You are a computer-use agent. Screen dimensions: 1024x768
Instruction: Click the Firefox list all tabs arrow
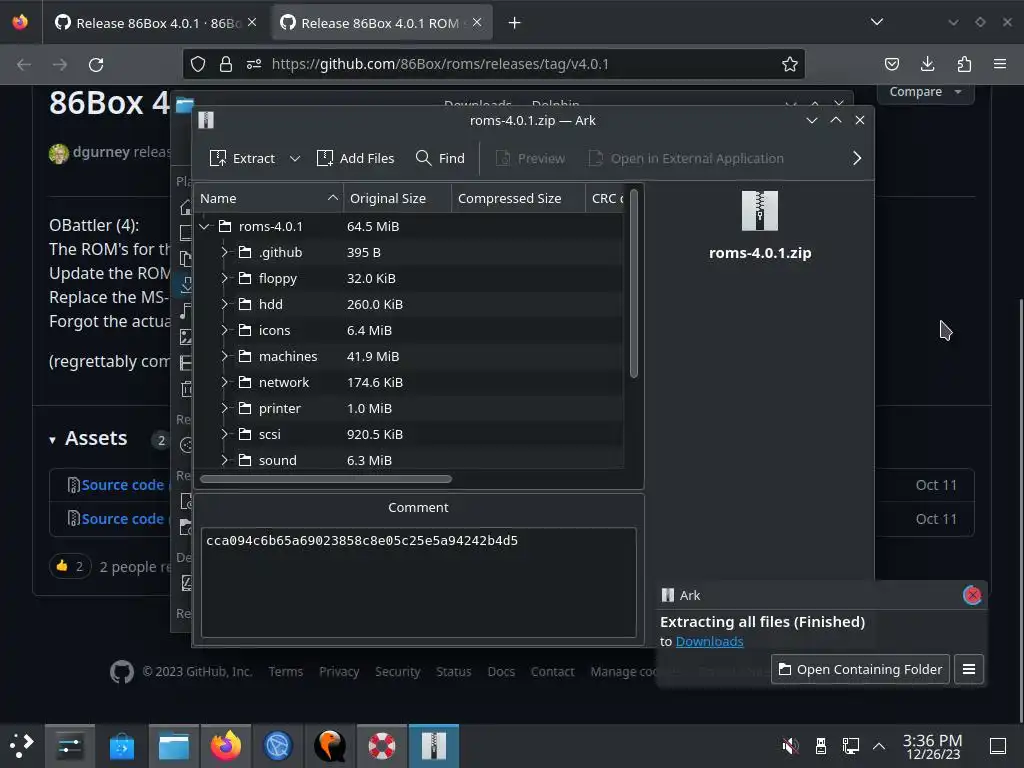[x=876, y=22]
